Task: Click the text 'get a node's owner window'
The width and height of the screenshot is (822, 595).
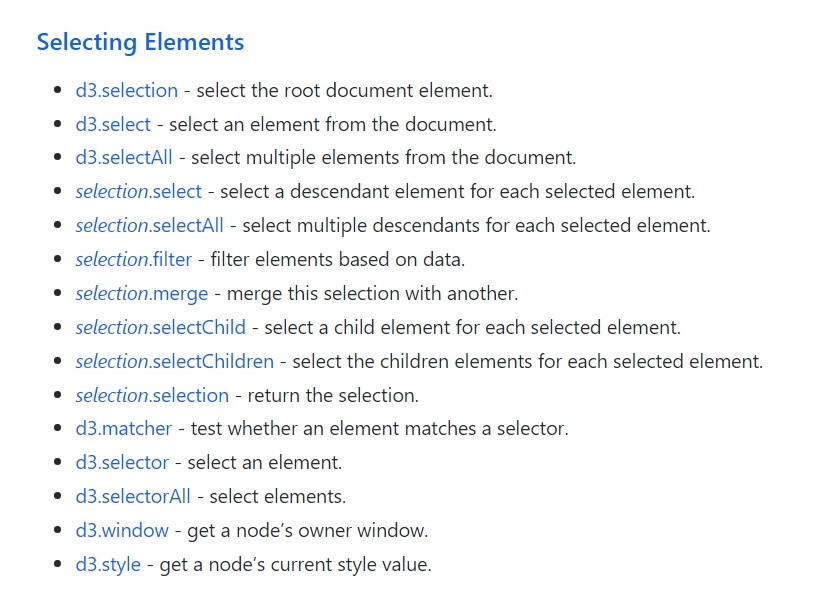Action: (307, 530)
